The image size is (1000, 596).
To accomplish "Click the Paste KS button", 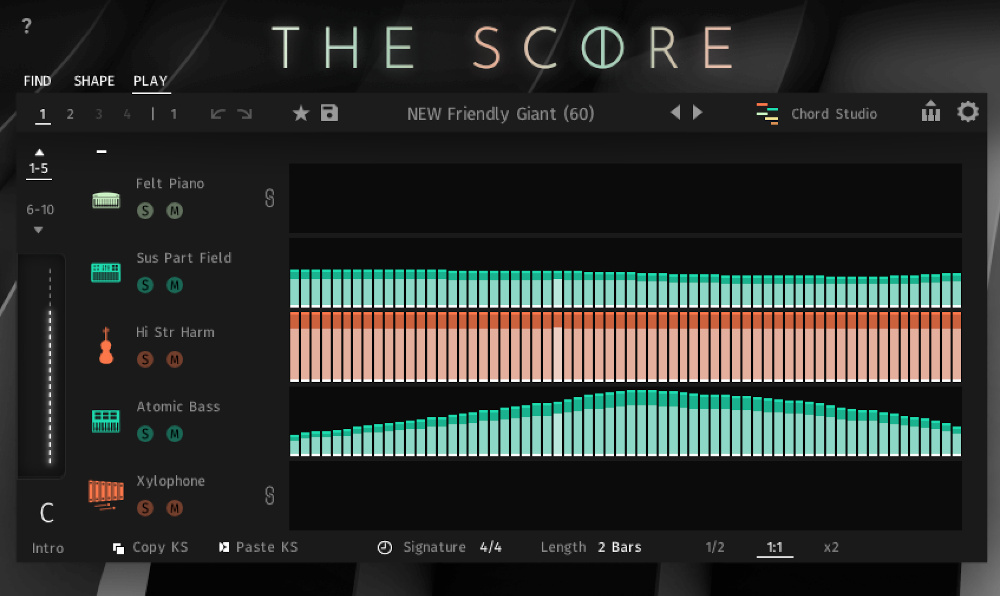I will pyautogui.click(x=258, y=548).
